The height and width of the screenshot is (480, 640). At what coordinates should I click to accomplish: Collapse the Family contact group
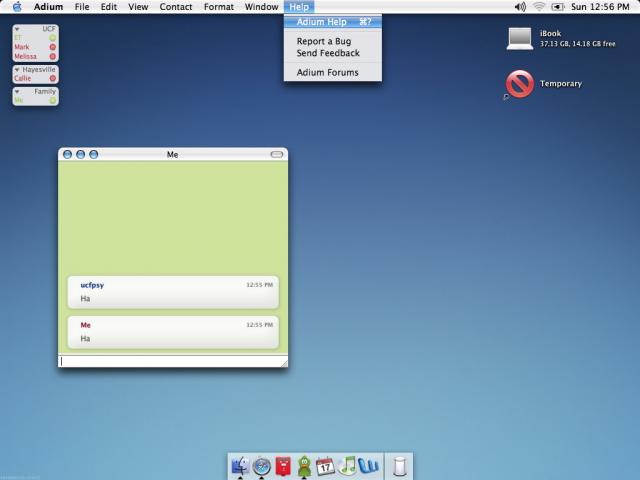pos(17,91)
